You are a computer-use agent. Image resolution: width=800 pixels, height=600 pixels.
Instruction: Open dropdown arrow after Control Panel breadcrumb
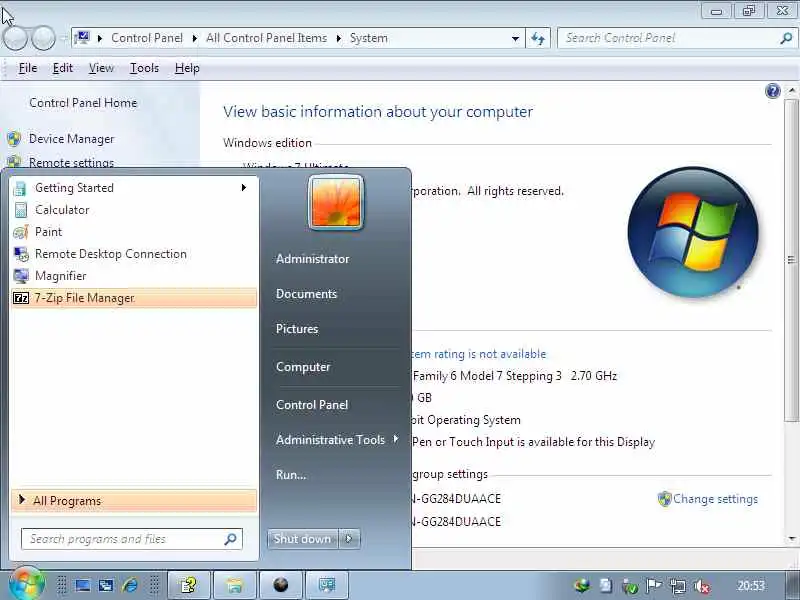click(x=194, y=38)
